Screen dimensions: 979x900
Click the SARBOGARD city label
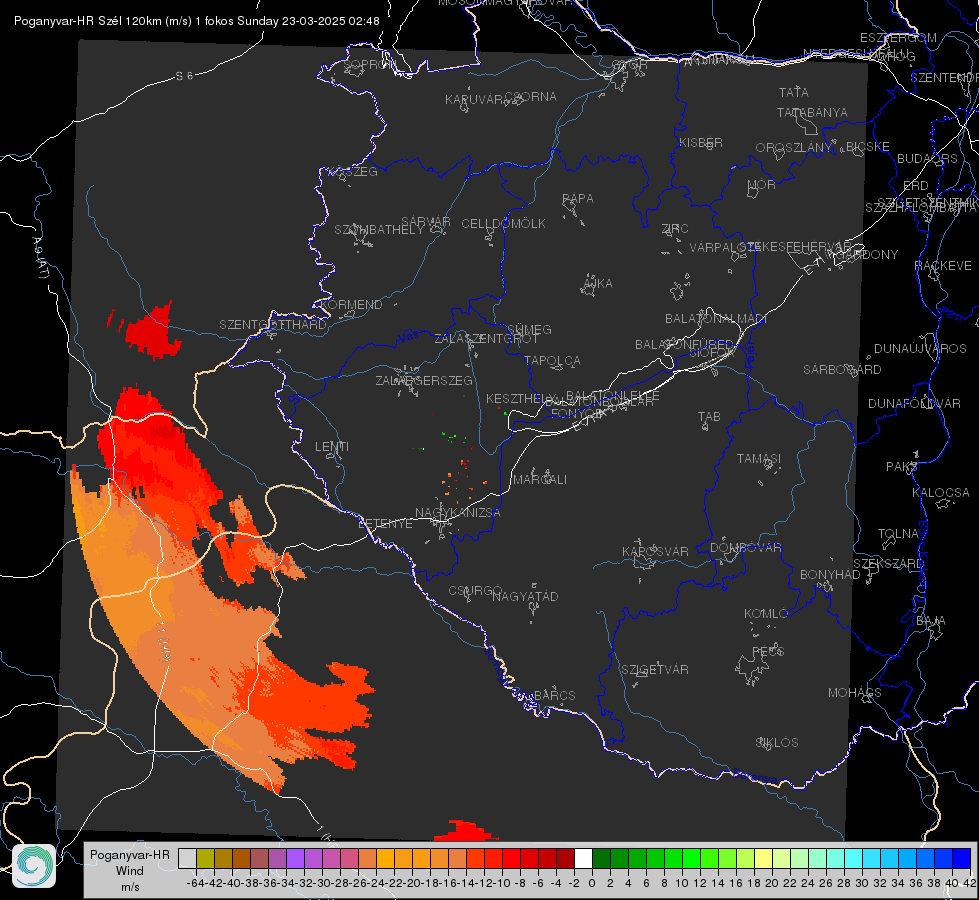click(x=842, y=370)
